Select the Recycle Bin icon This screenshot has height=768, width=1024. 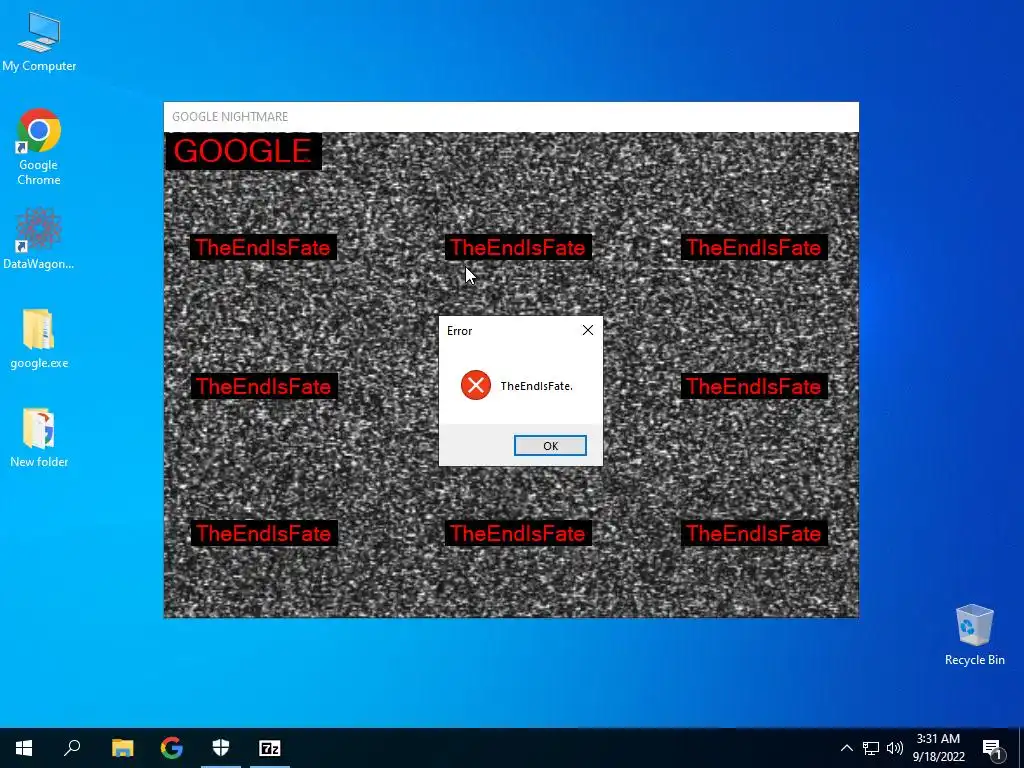click(x=974, y=635)
